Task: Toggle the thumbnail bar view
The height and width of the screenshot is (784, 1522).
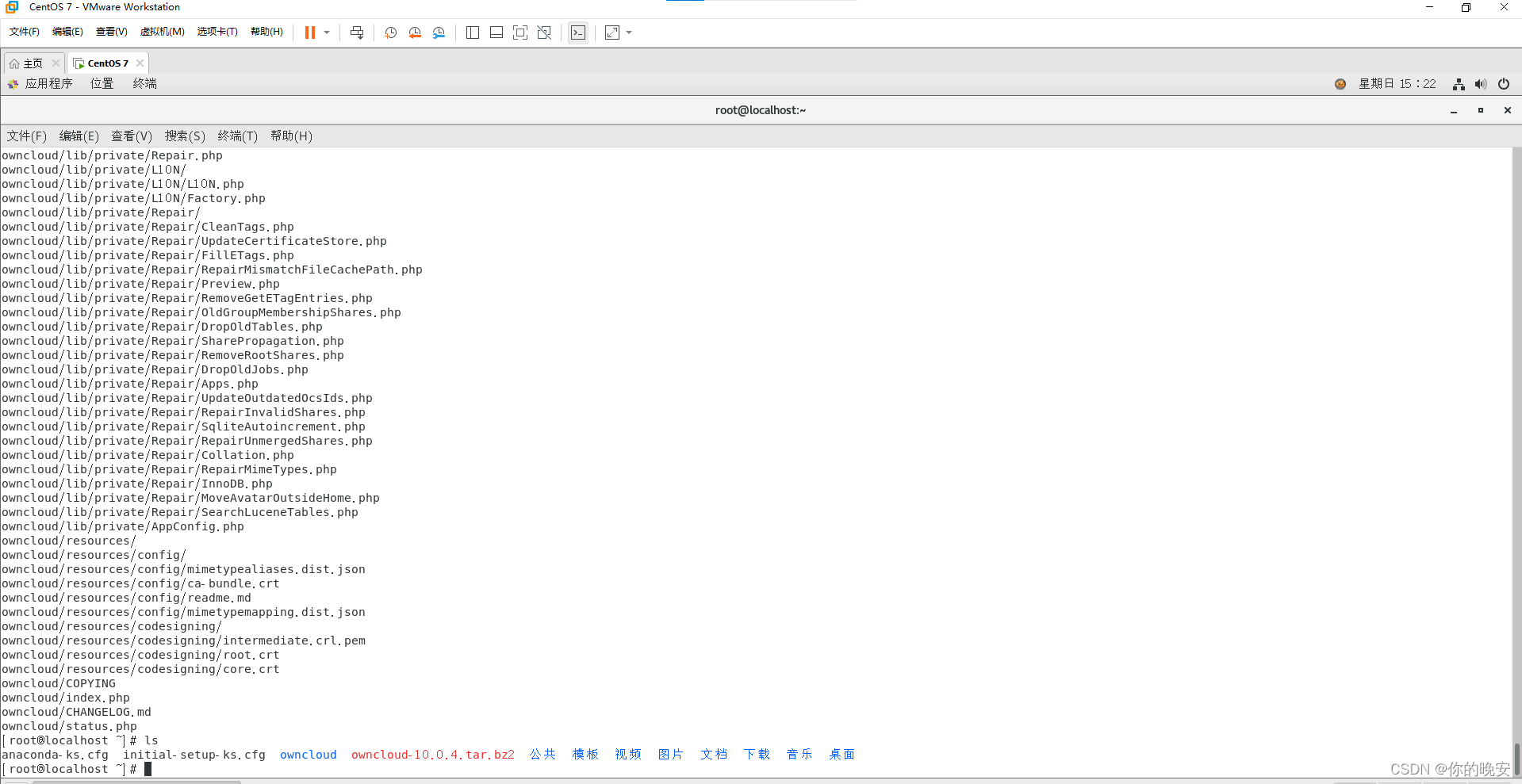Action: [x=496, y=33]
